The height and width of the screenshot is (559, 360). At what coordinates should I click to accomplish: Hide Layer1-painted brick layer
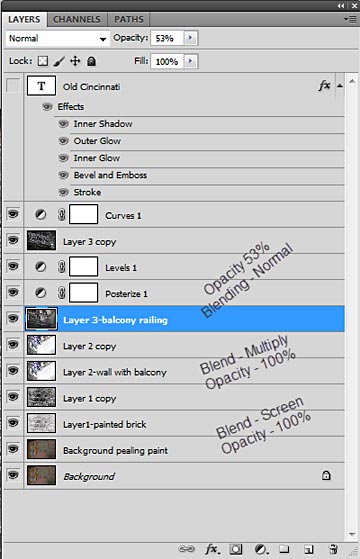click(x=13, y=423)
